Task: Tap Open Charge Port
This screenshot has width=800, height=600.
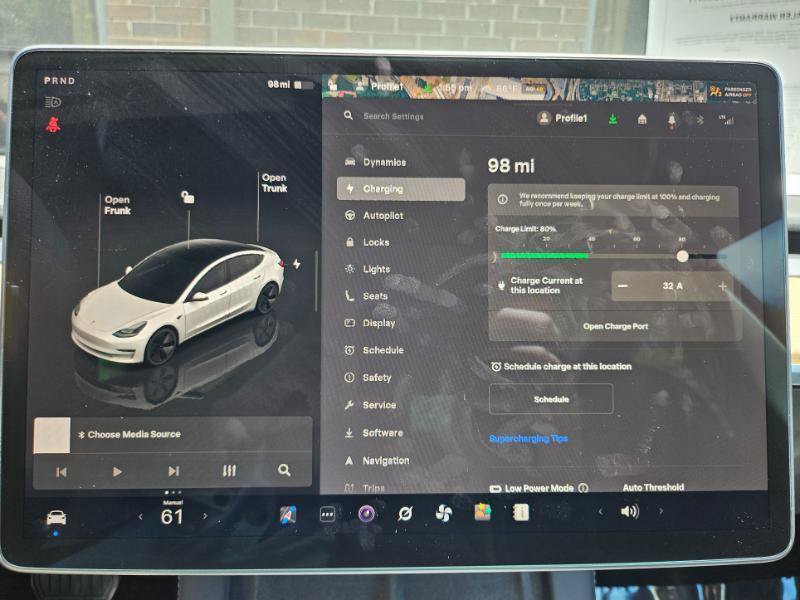Action: point(616,327)
